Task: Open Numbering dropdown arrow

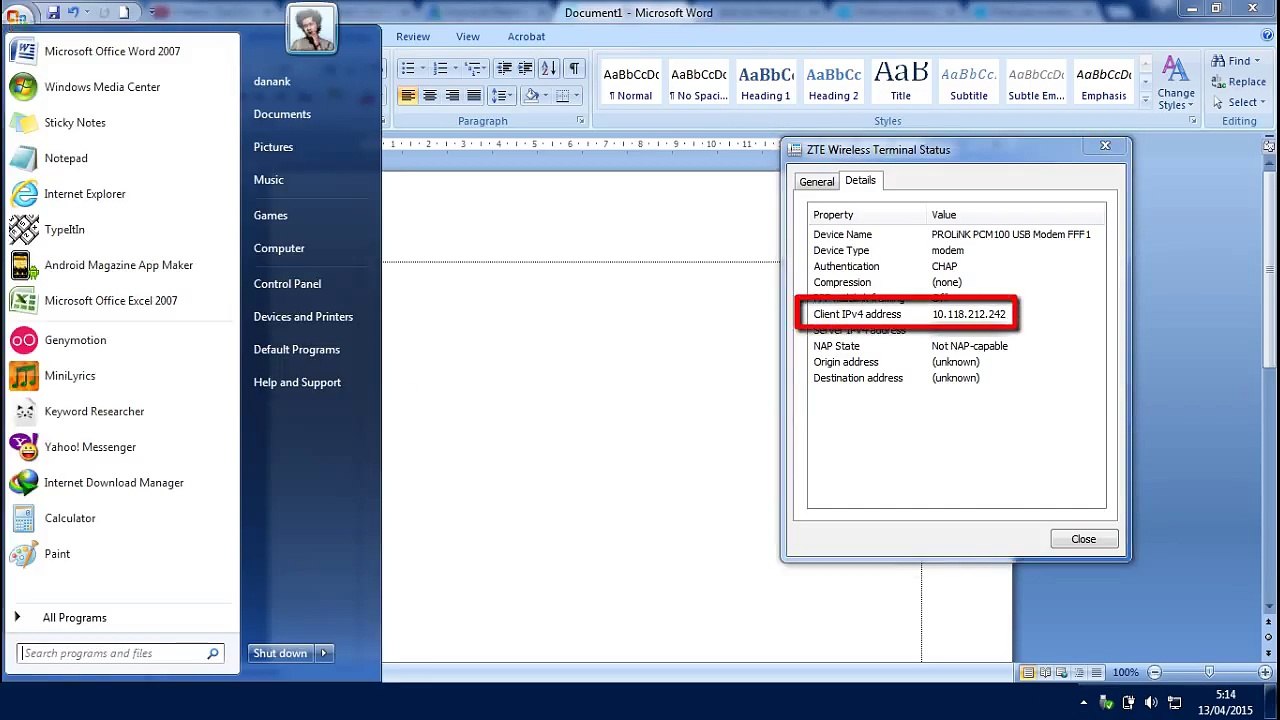Action: tap(455, 68)
